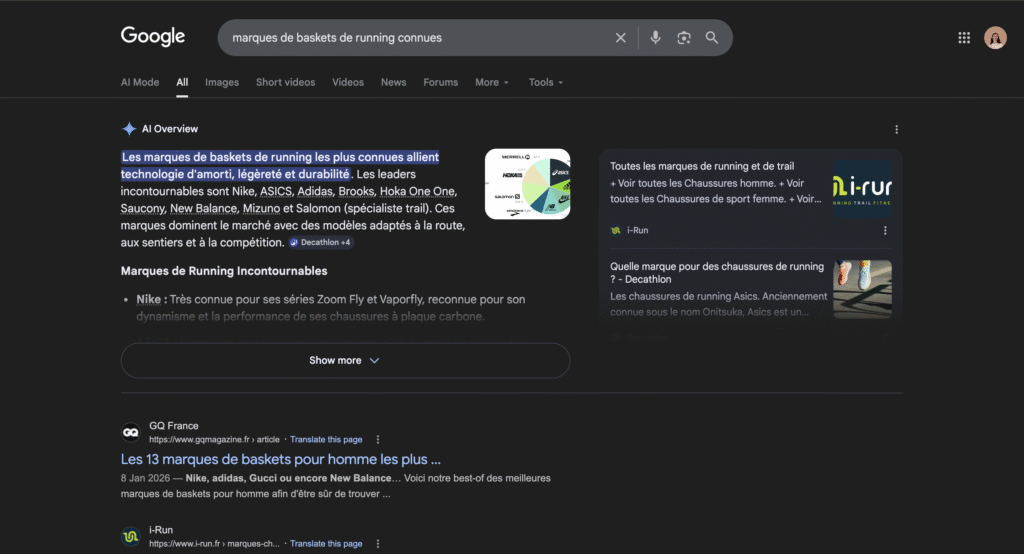Switch to the AI Mode tab
Viewport: 1024px width, 554px height.
[140, 82]
